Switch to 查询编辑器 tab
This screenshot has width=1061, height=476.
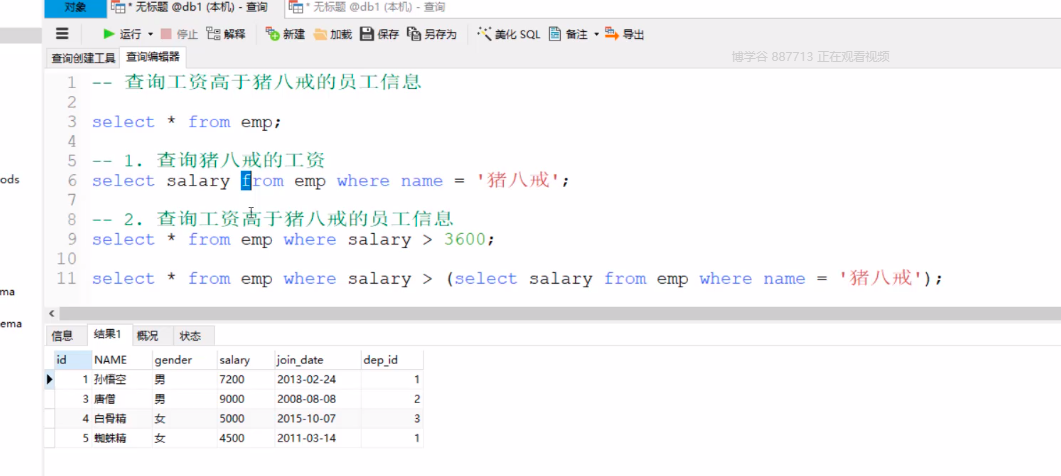(x=153, y=57)
